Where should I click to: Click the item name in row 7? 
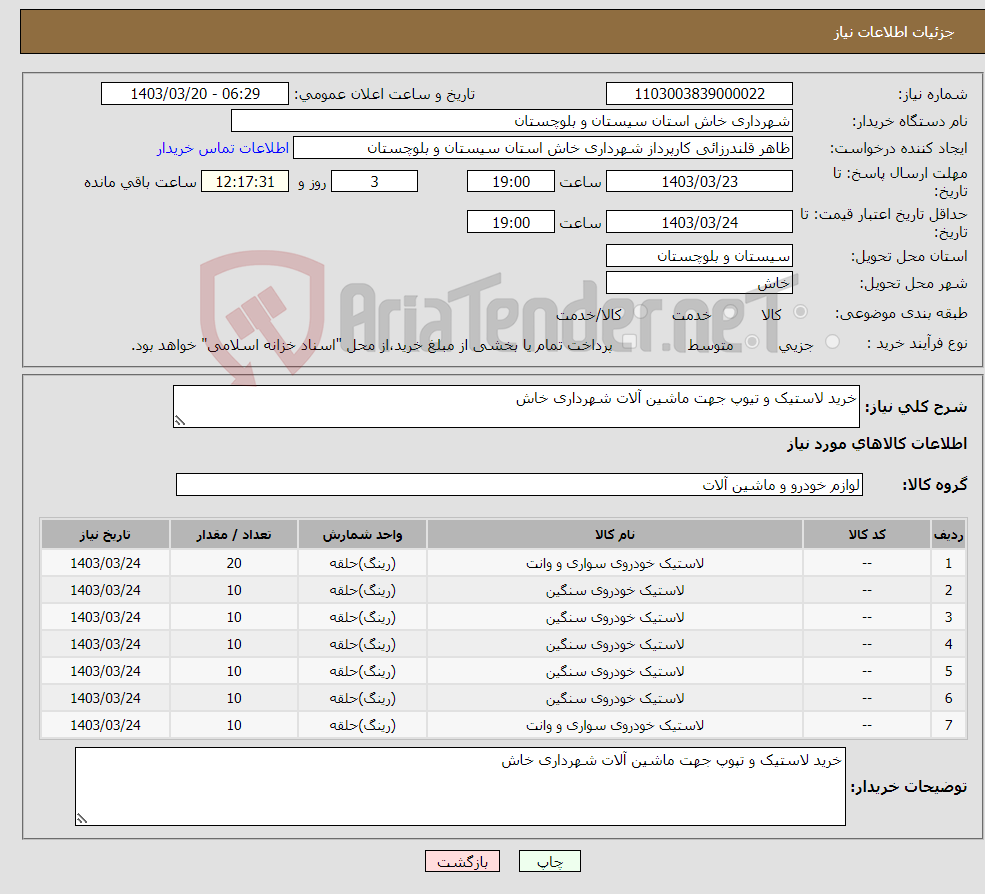[615, 726]
